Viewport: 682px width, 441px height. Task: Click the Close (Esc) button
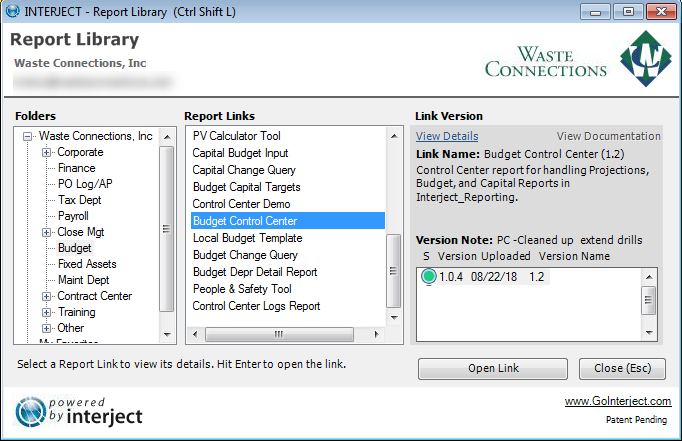tap(622, 369)
